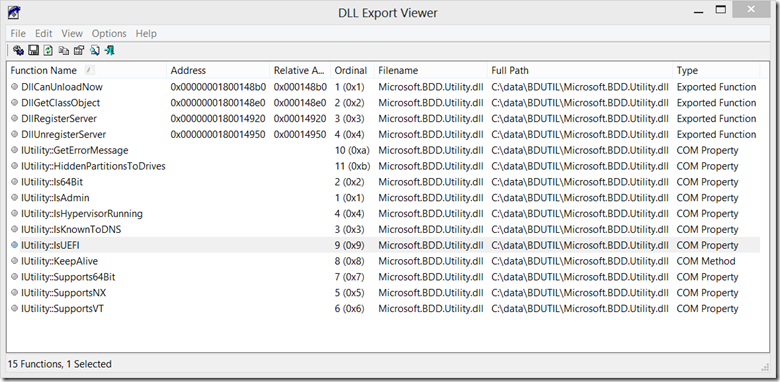Image resolution: width=780 pixels, height=382 pixels.
Task: Click bullet icon beside IUtility::Supports64Bit
Action: pos(14,277)
